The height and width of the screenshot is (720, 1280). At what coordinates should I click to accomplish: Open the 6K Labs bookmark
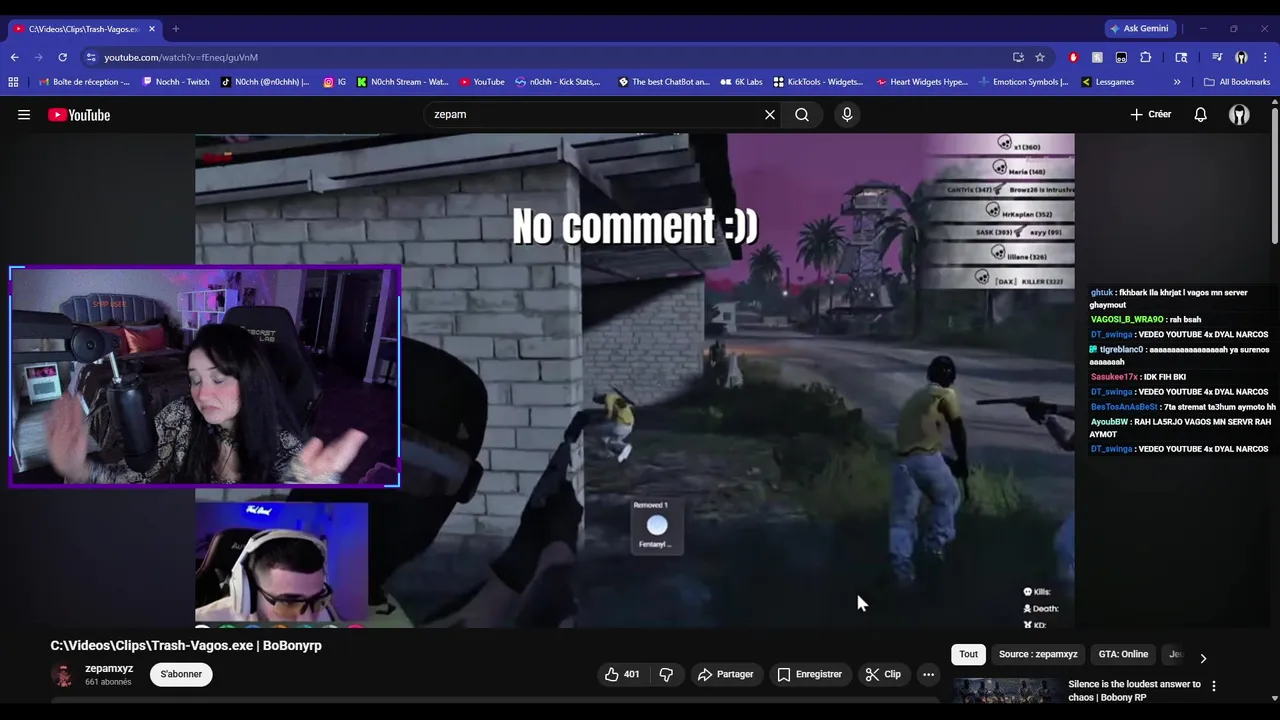pos(741,82)
